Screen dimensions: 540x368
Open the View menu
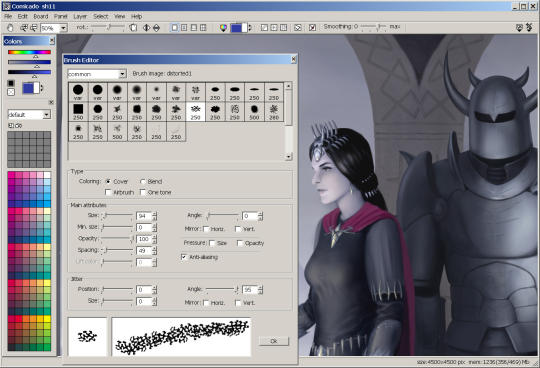point(120,16)
